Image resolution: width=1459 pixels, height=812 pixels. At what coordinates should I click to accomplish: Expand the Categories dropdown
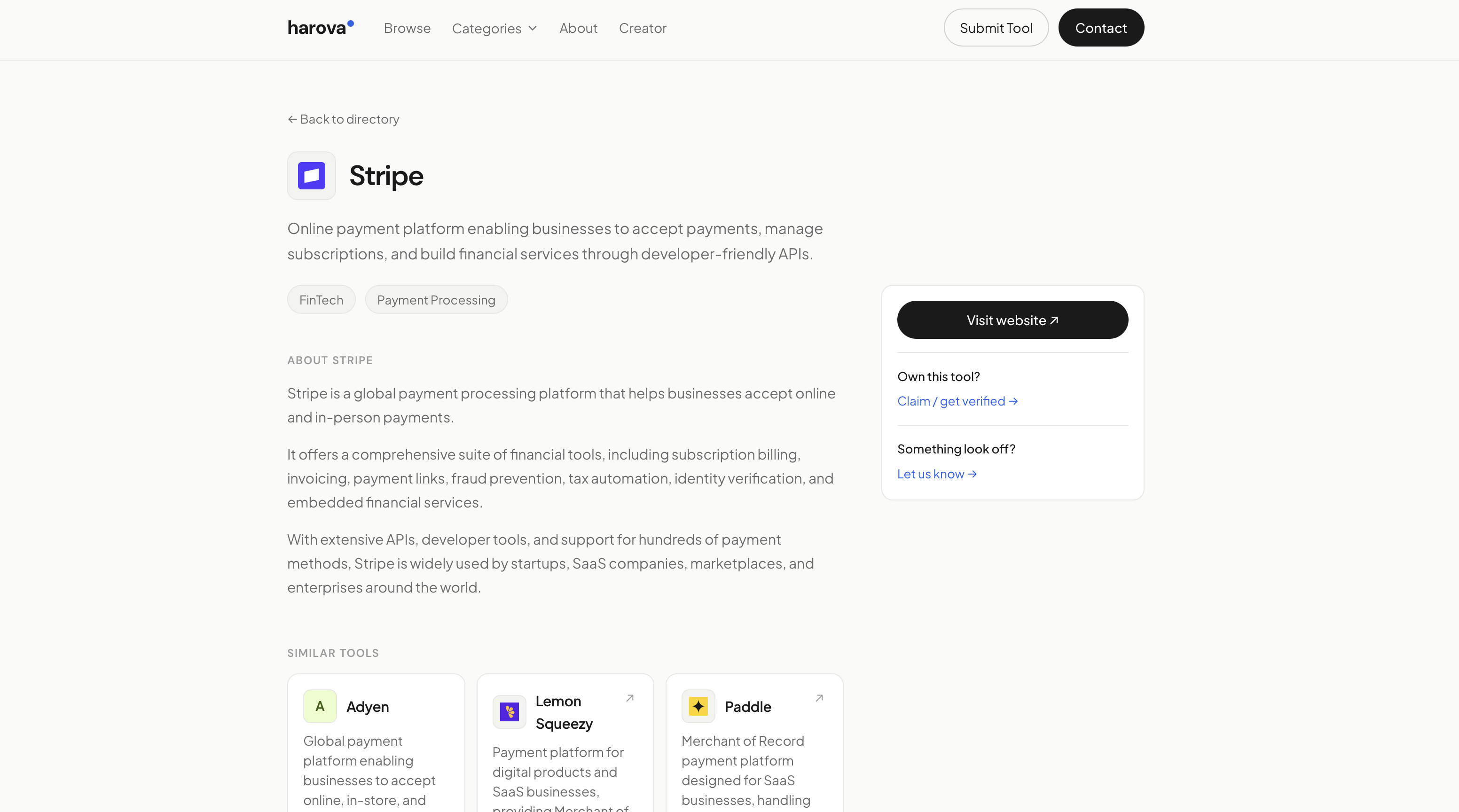pos(494,28)
